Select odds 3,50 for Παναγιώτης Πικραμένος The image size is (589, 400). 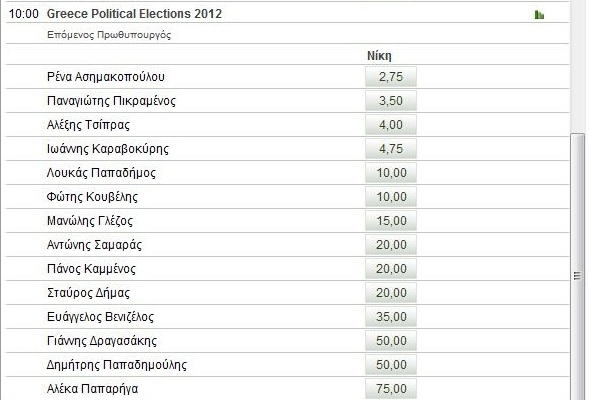click(391, 101)
